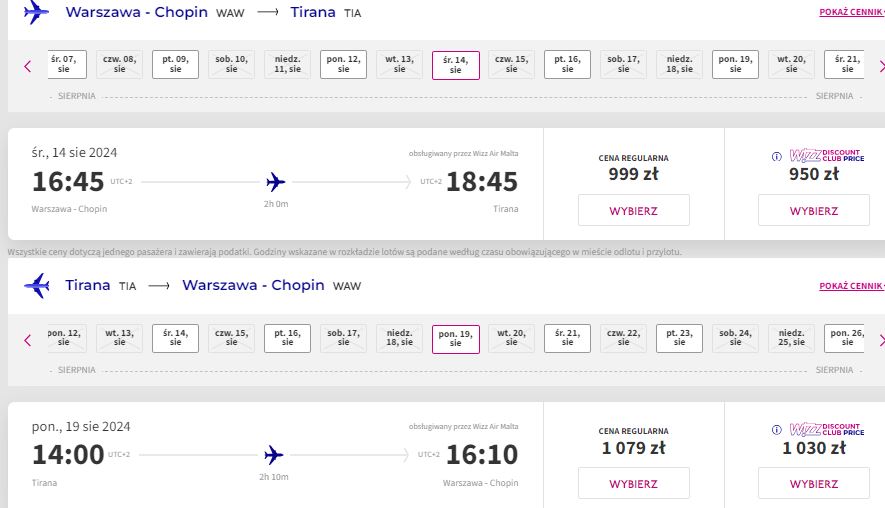
Task: Select the regular 1 079 zł return fare
Action: (x=633, y=484)
